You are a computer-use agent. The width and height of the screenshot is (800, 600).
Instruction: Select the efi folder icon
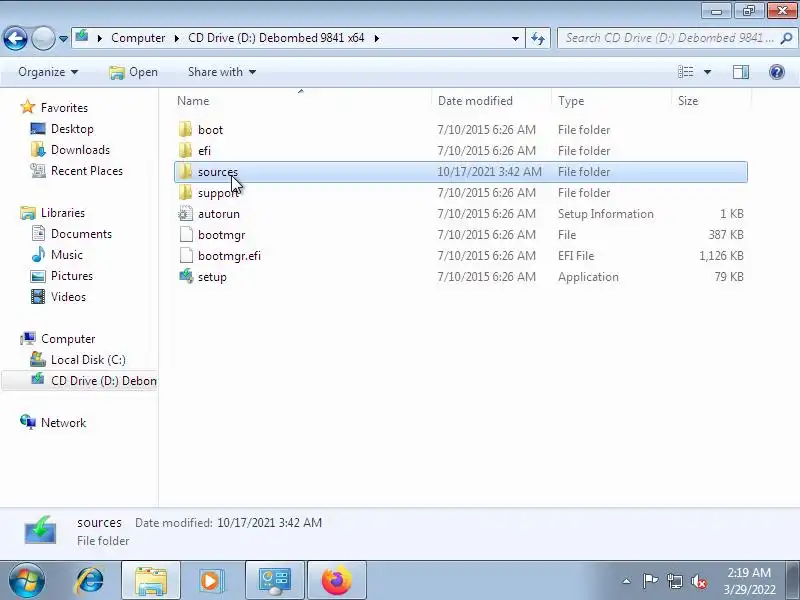coord(186,151)
